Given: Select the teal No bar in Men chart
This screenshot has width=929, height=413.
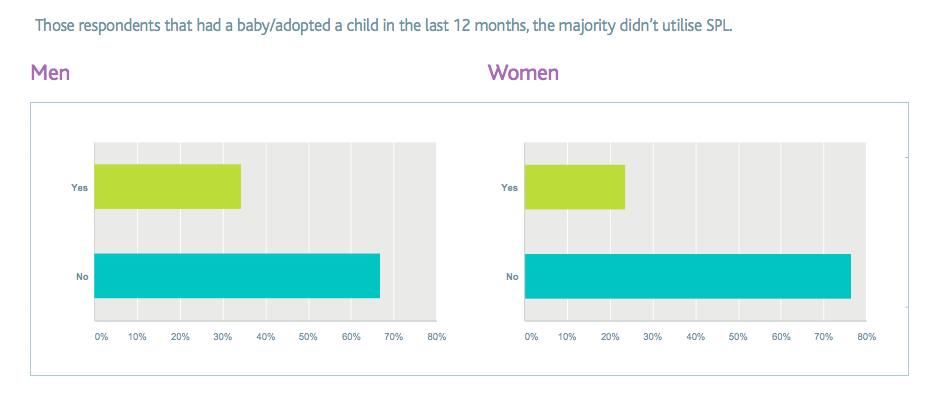Looking at the screenshot, I should [237, 276].
